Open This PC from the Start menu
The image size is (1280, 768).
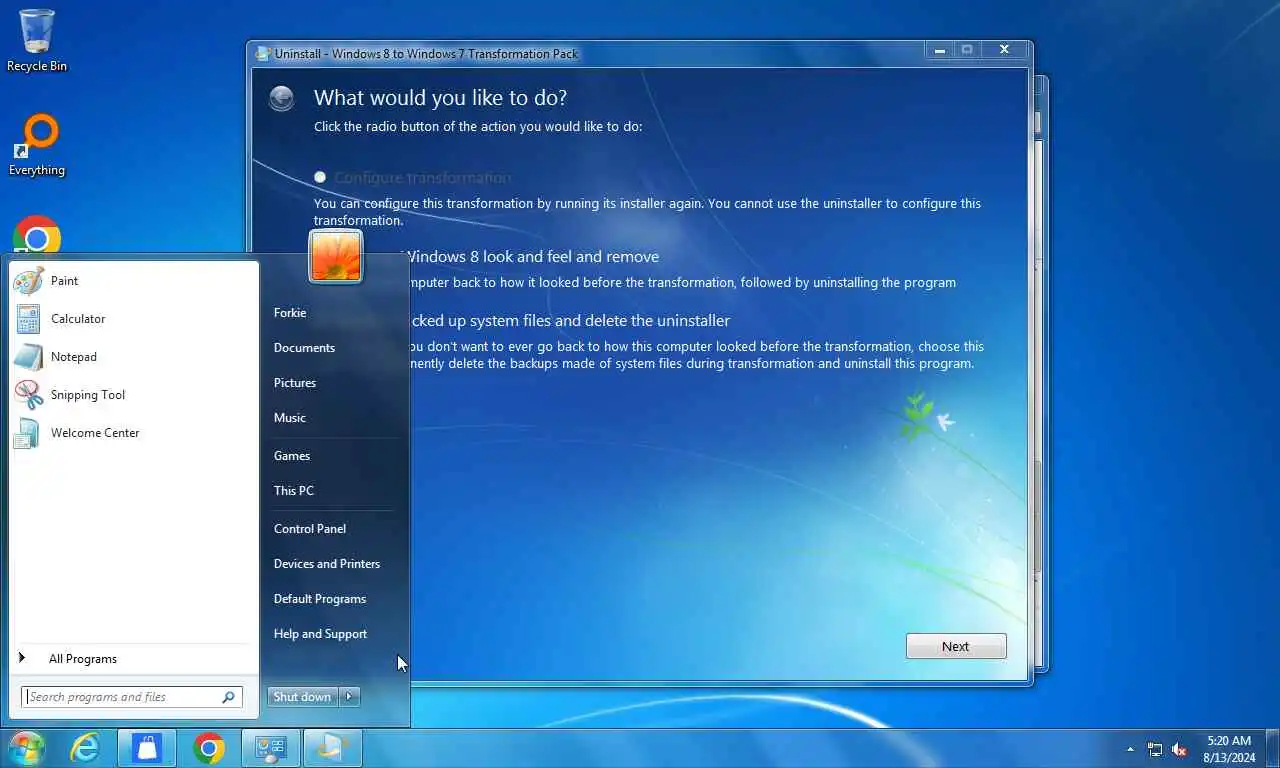294,491
